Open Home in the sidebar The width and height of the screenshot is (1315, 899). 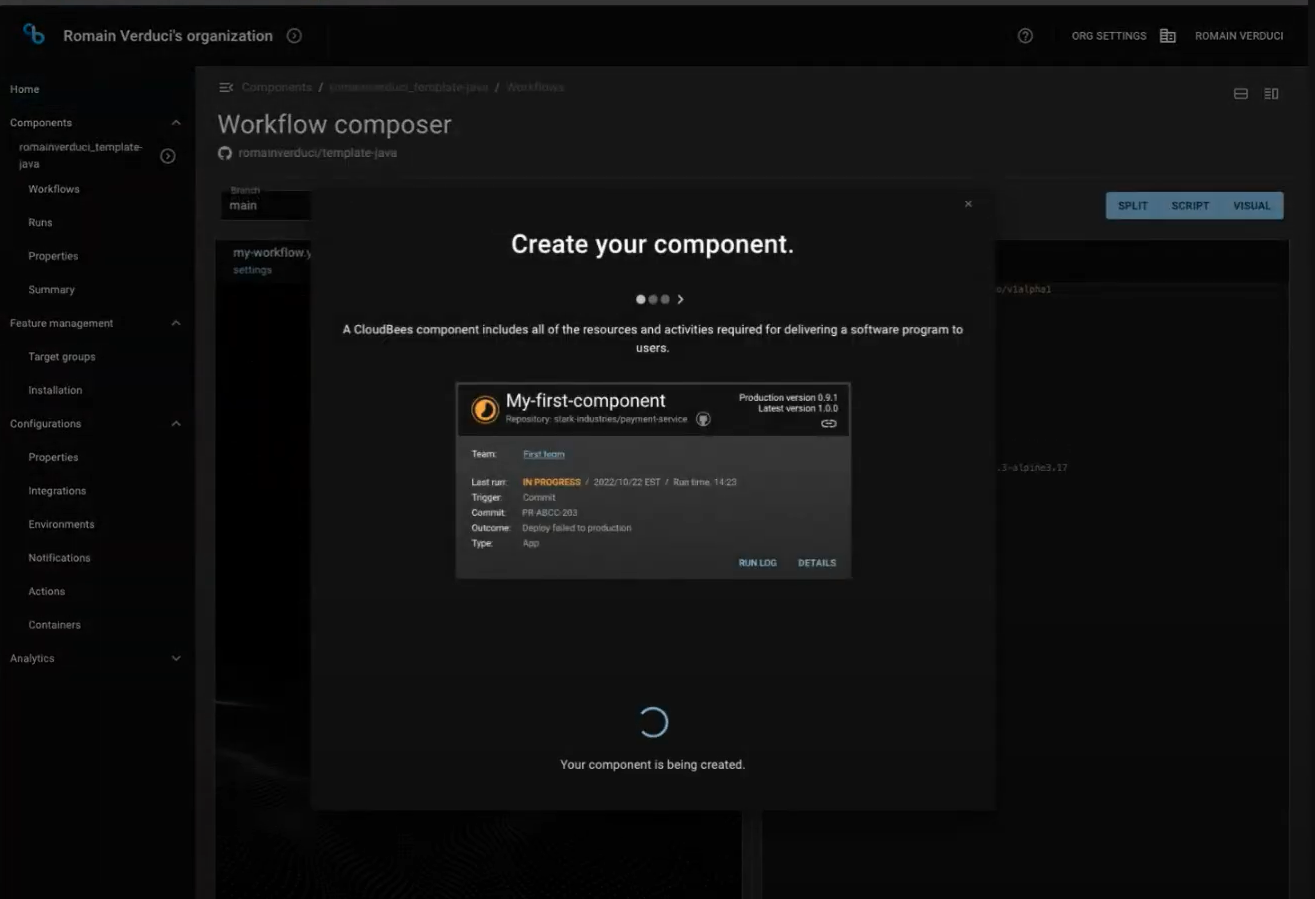tap(25, 89)
